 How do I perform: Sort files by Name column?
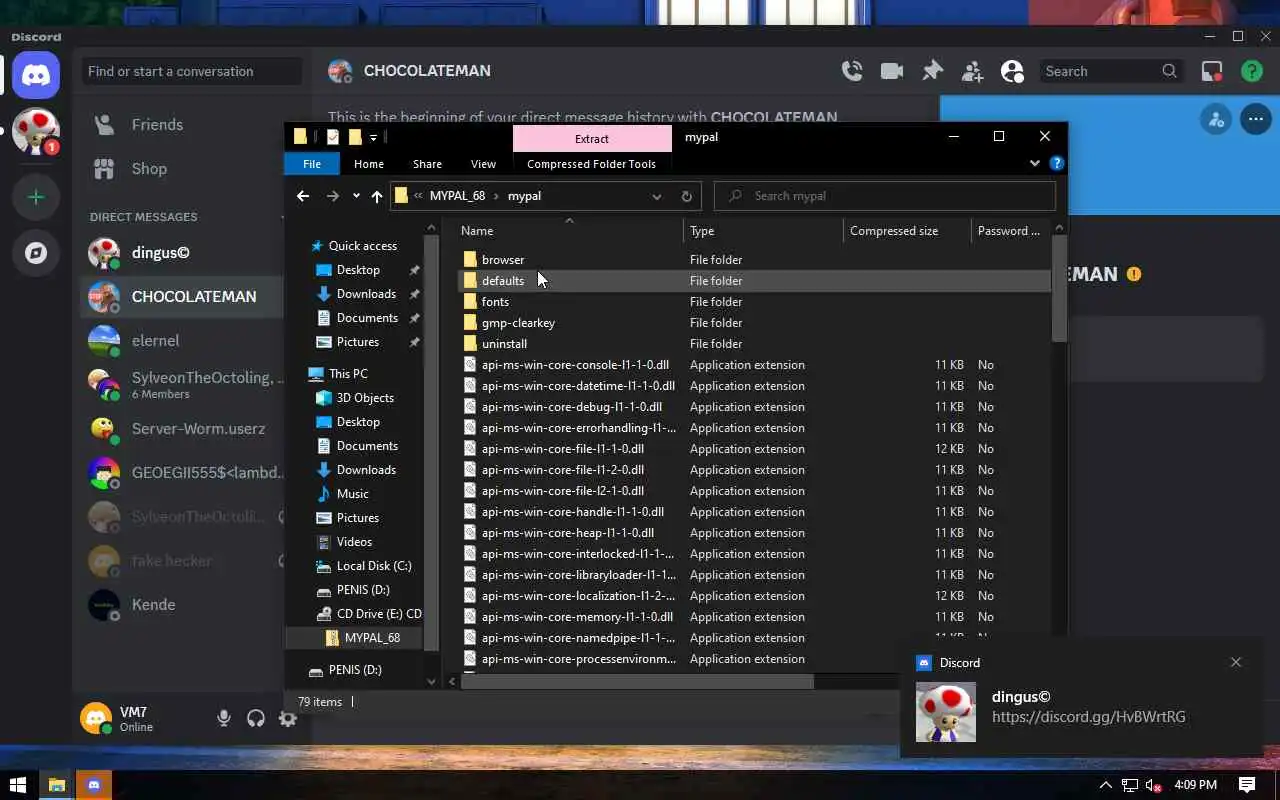[569, 231]
